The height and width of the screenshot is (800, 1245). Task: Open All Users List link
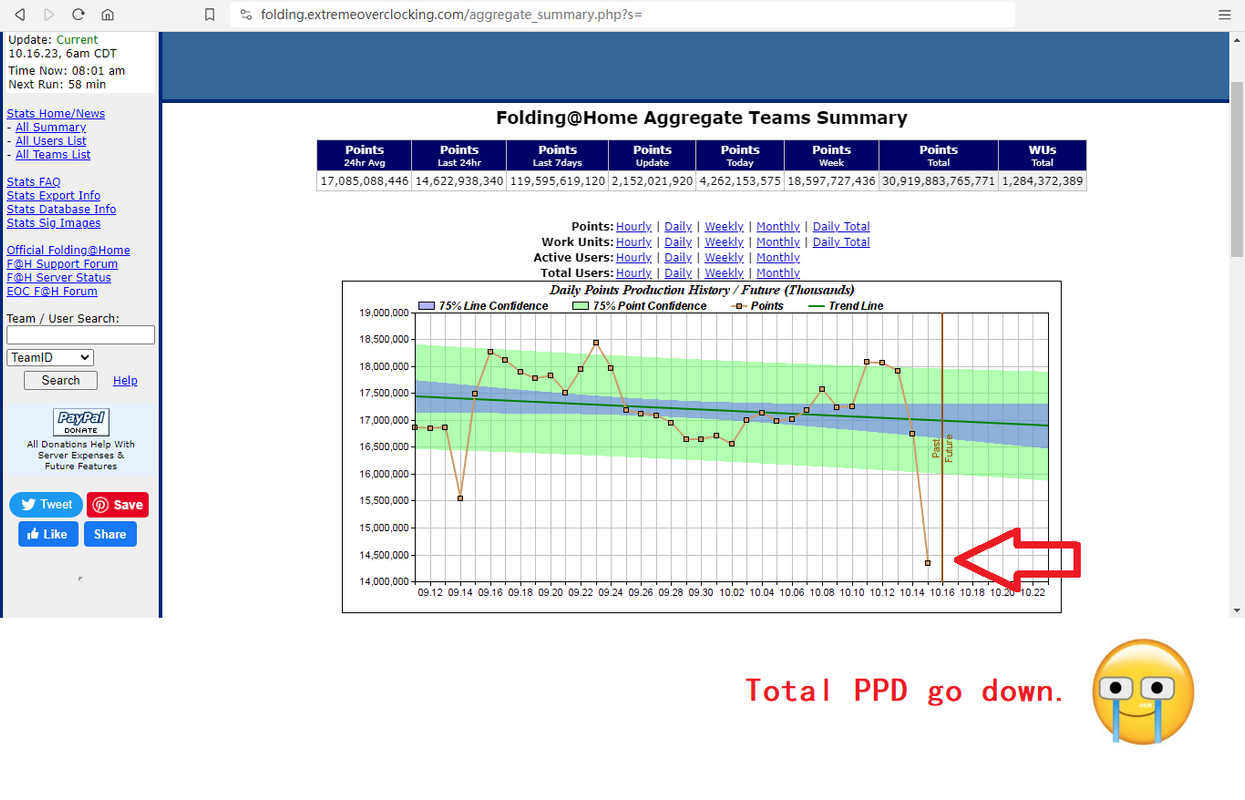click(51, 141)
